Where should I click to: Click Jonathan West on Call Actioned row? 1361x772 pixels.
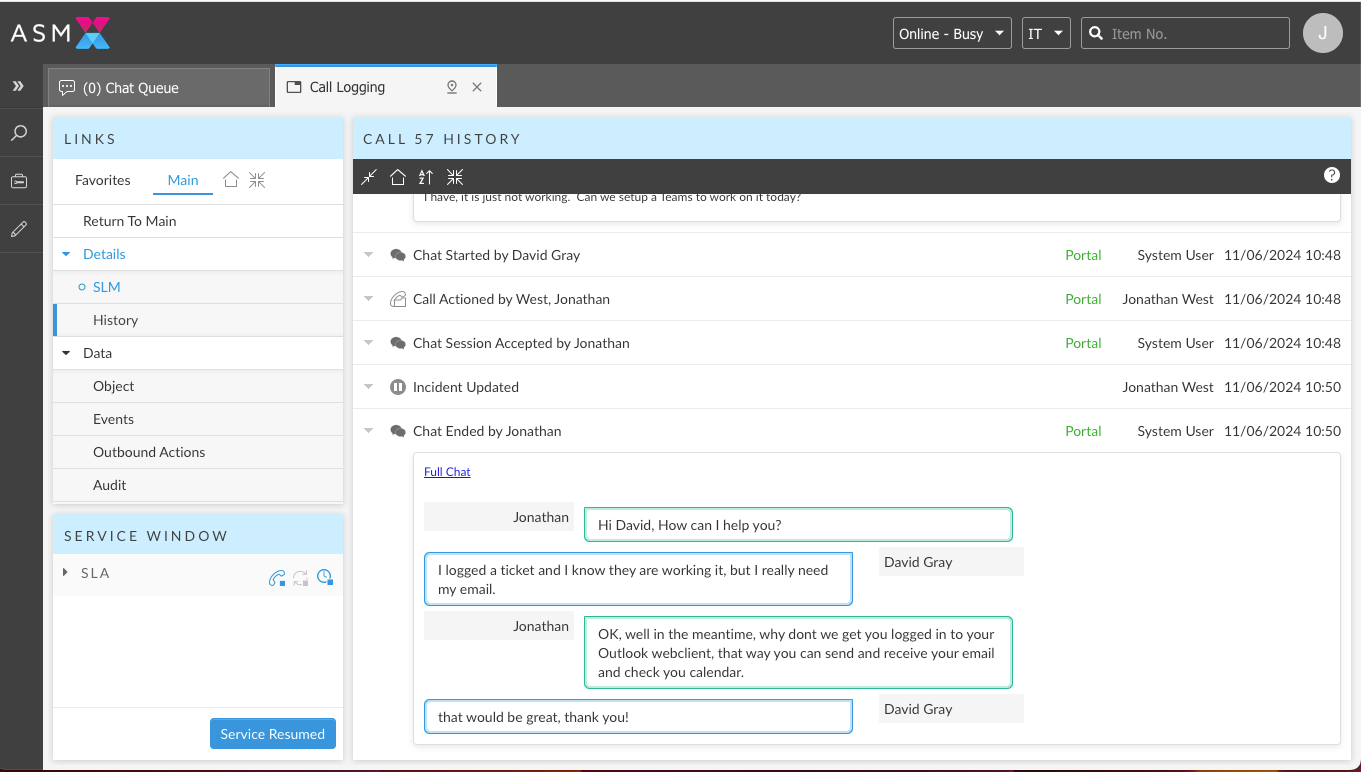(1168, 299)
